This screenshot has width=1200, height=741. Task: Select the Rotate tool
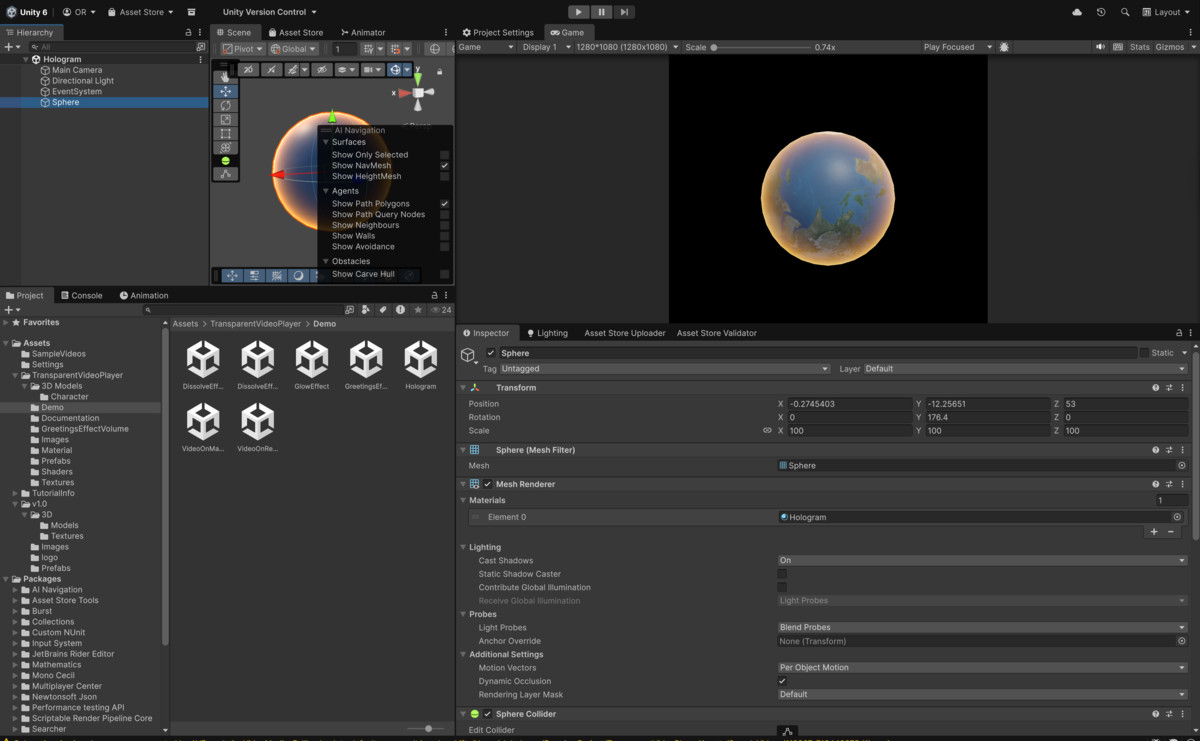225,105
